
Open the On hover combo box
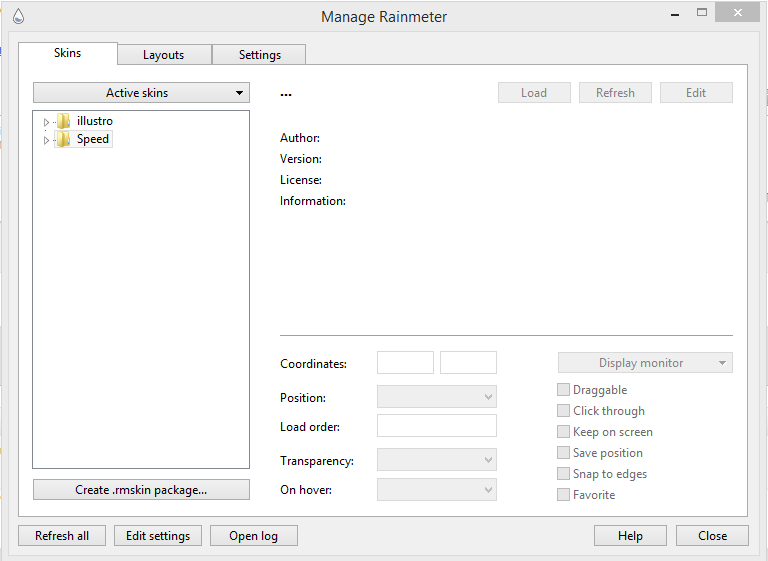[x=436, y=489]
